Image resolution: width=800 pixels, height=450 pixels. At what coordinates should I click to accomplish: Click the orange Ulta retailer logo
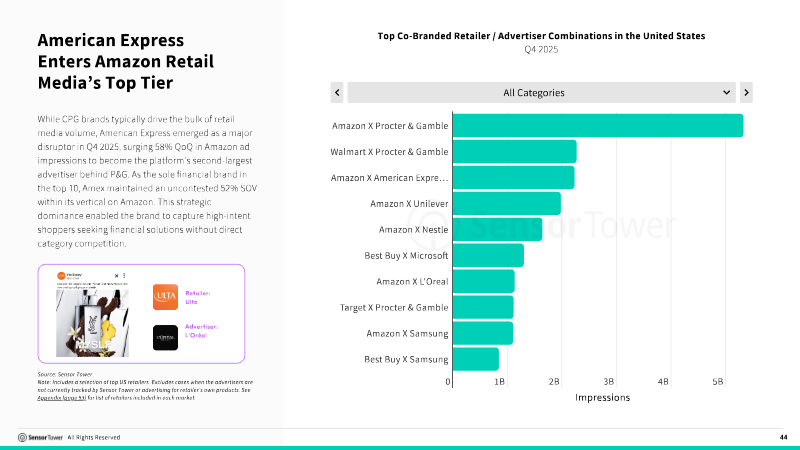tap(165, 297)
